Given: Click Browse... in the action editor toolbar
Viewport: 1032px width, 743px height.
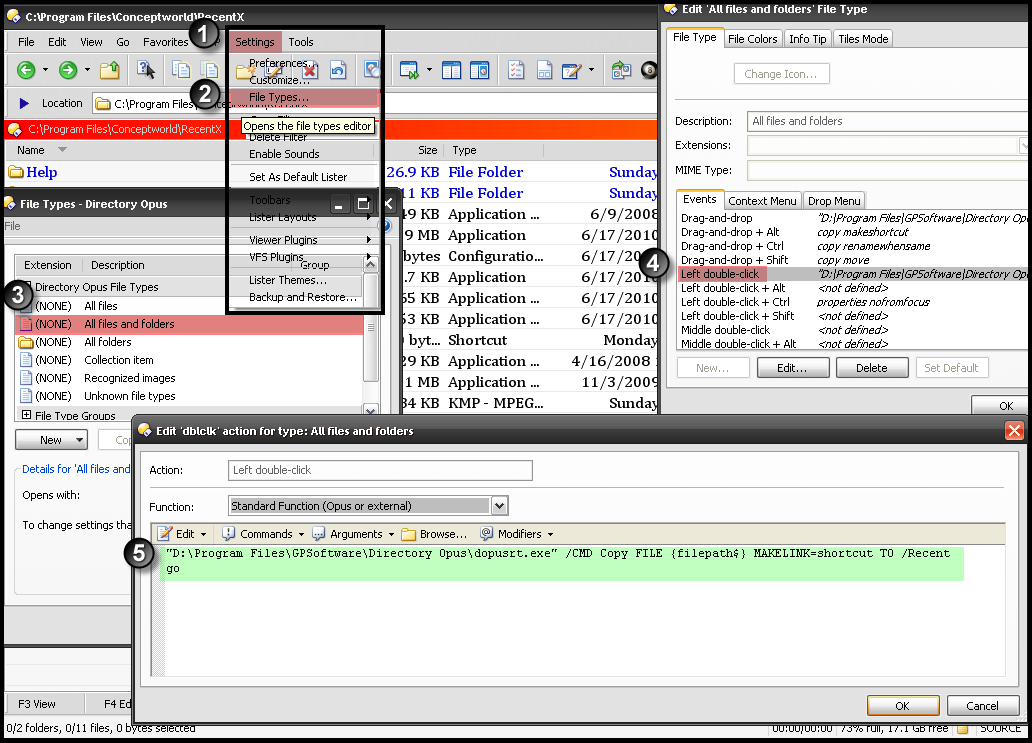Looking at the screenshot, I should (435, 534).
